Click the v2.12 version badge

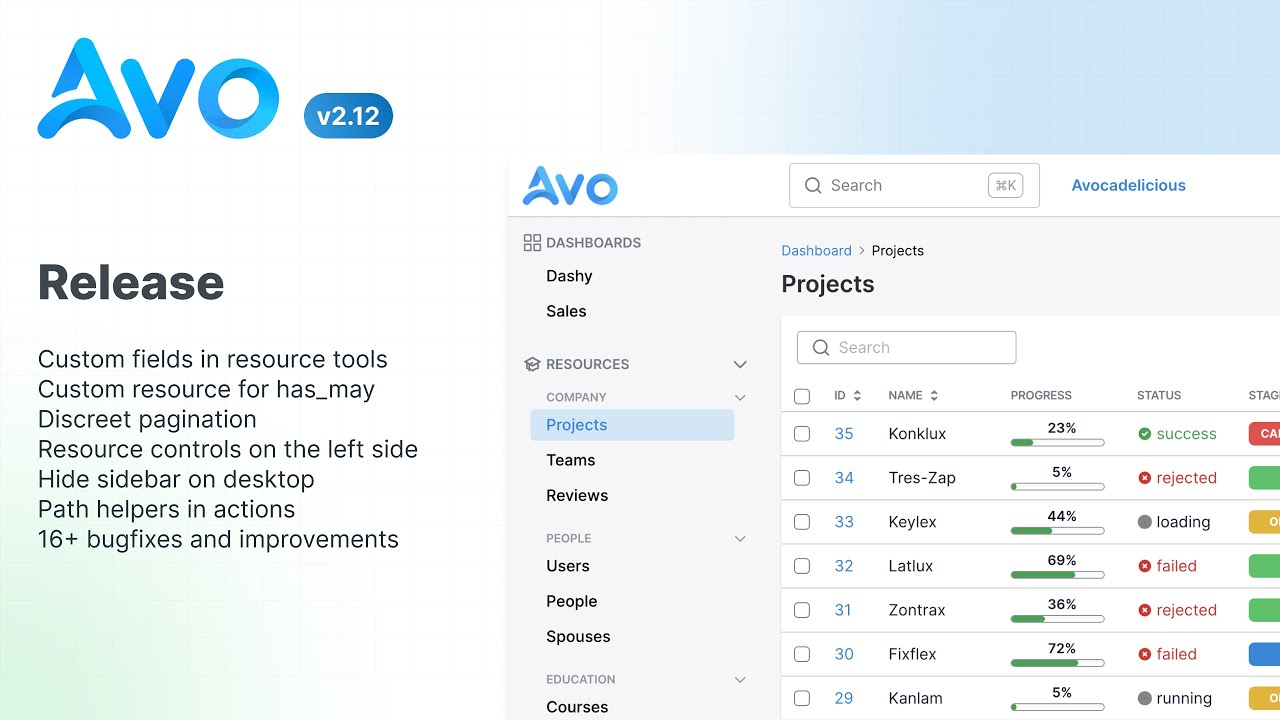point(348,116)
